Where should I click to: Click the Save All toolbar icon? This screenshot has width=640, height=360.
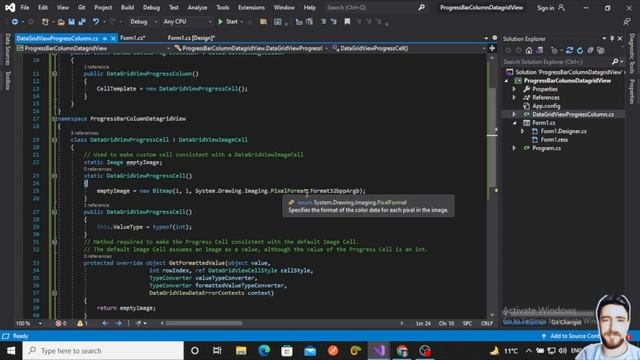point(82,22)
